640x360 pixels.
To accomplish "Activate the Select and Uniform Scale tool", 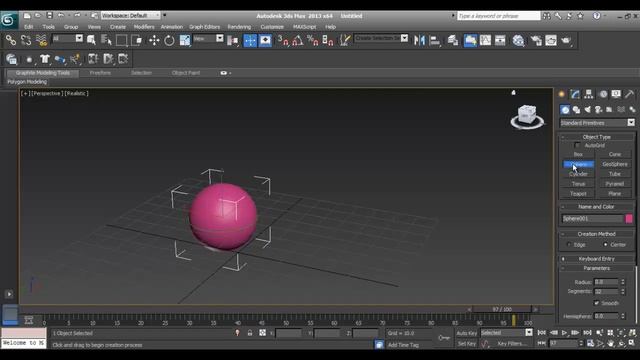I will pos(184,40).
